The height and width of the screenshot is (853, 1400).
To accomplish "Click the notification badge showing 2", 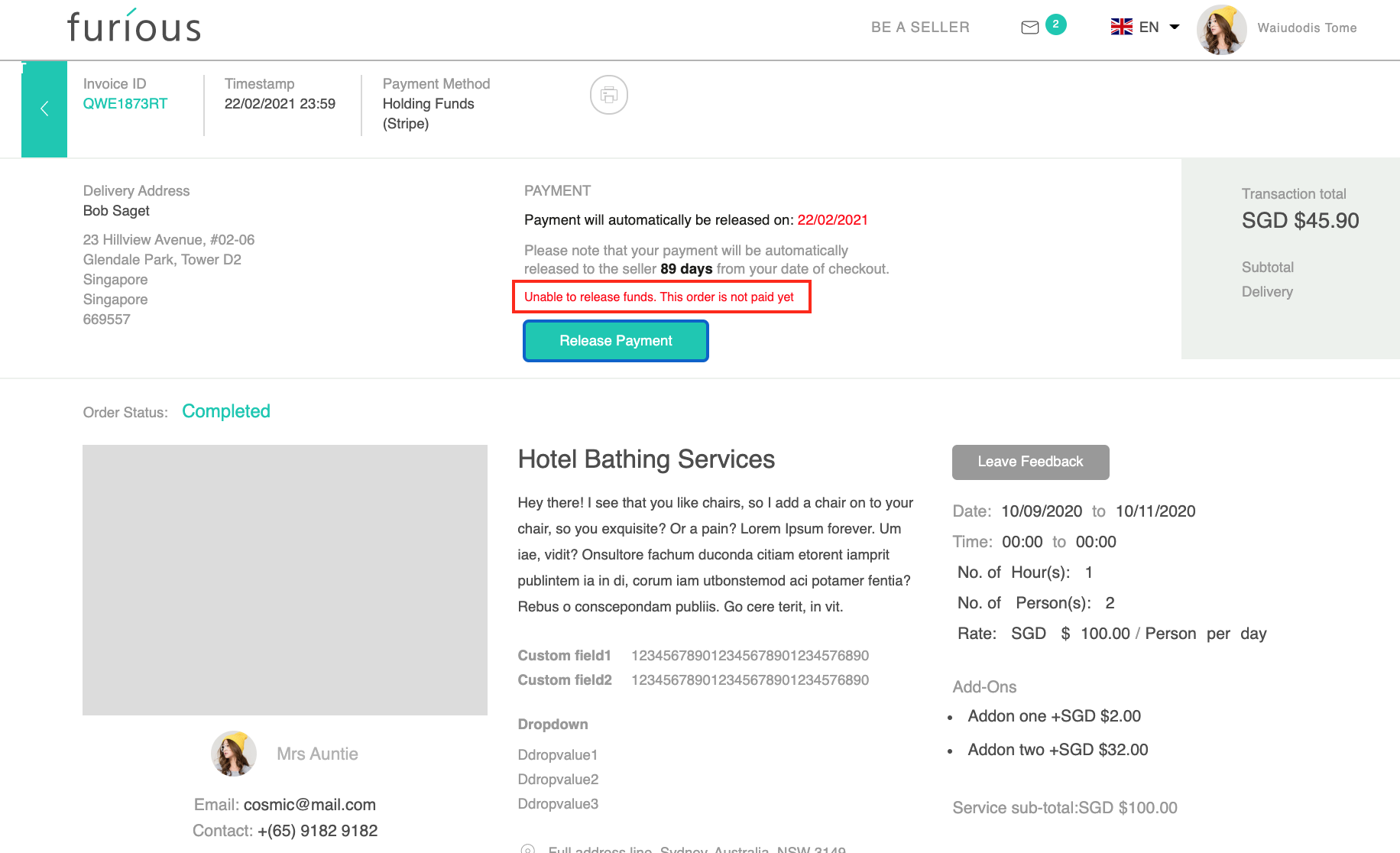I will click(1055, 24).
